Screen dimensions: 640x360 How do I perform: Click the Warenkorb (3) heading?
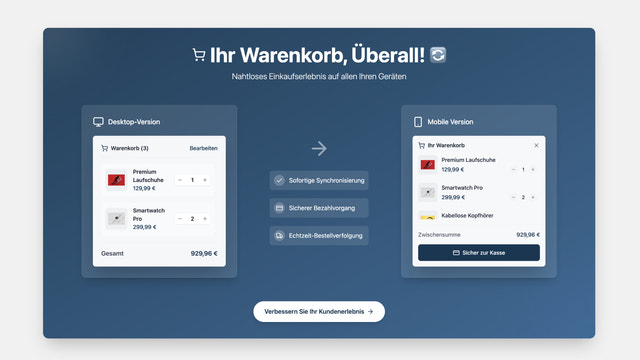(129, 148)
